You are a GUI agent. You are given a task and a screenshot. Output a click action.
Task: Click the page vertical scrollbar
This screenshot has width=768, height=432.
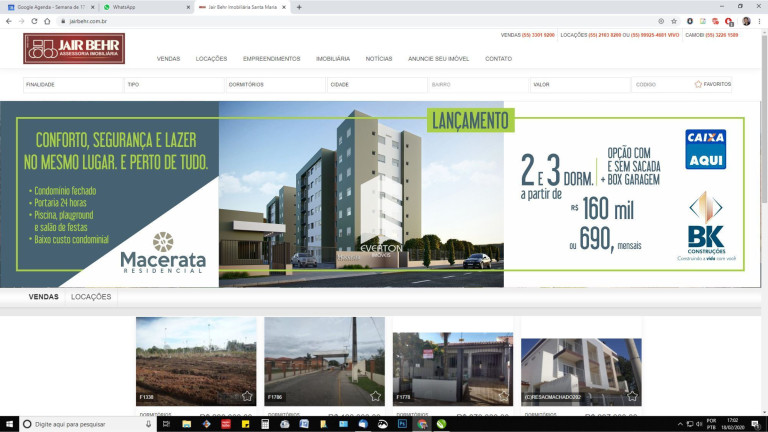764,118
